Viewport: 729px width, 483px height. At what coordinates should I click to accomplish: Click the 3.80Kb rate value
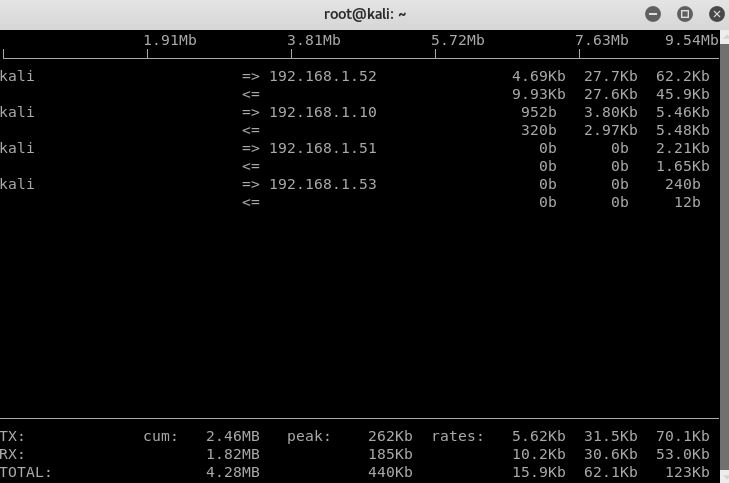point(610,112)
